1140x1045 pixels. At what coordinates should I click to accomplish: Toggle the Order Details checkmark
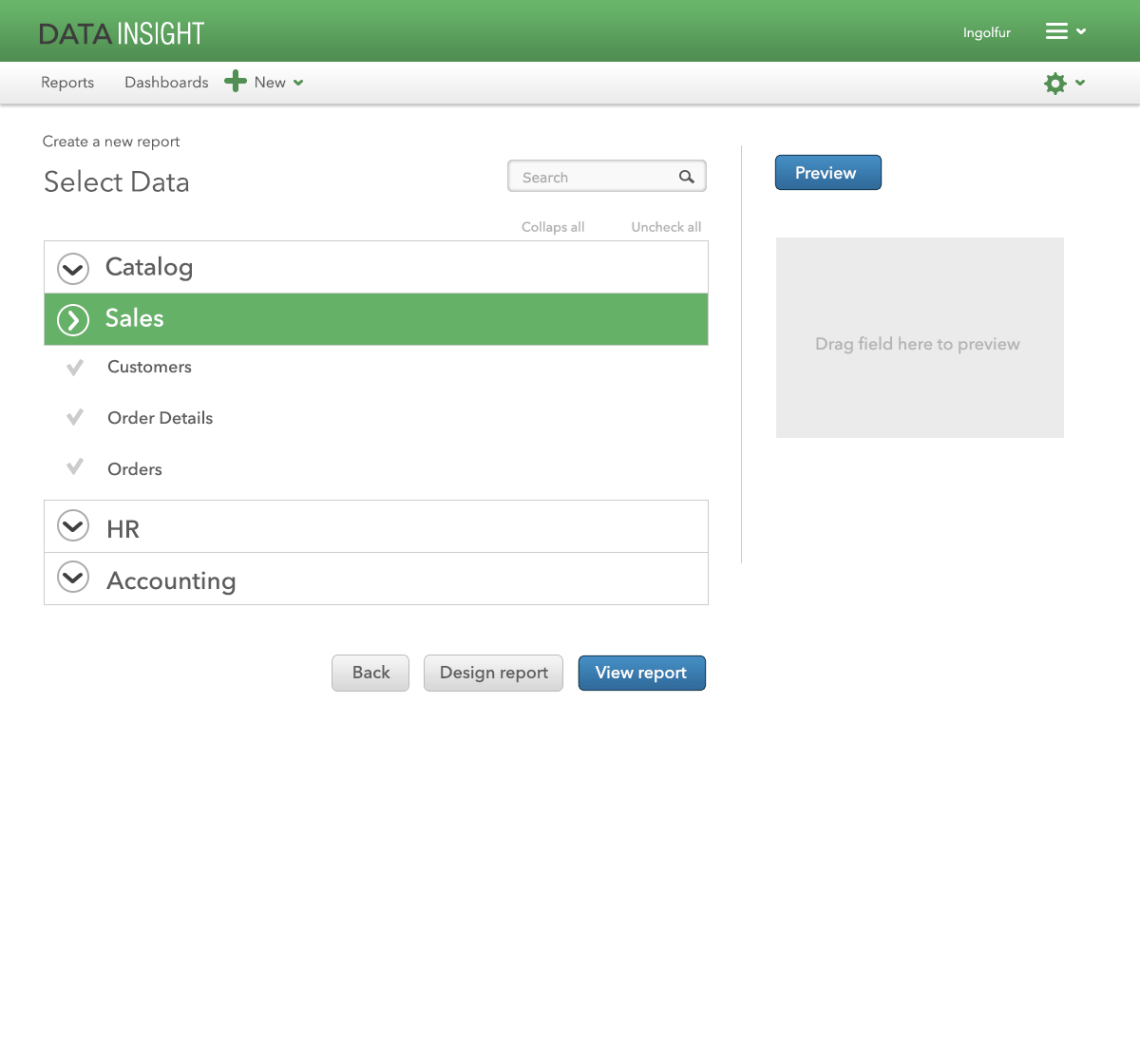tap(74, 417)
